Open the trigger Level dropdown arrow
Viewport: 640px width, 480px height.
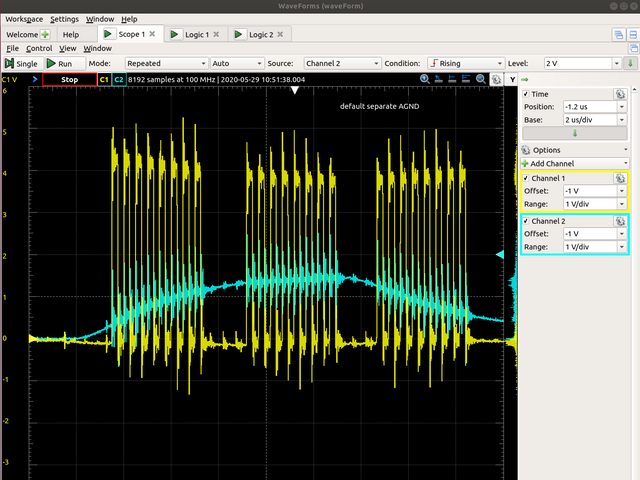[x=617, y=64]
